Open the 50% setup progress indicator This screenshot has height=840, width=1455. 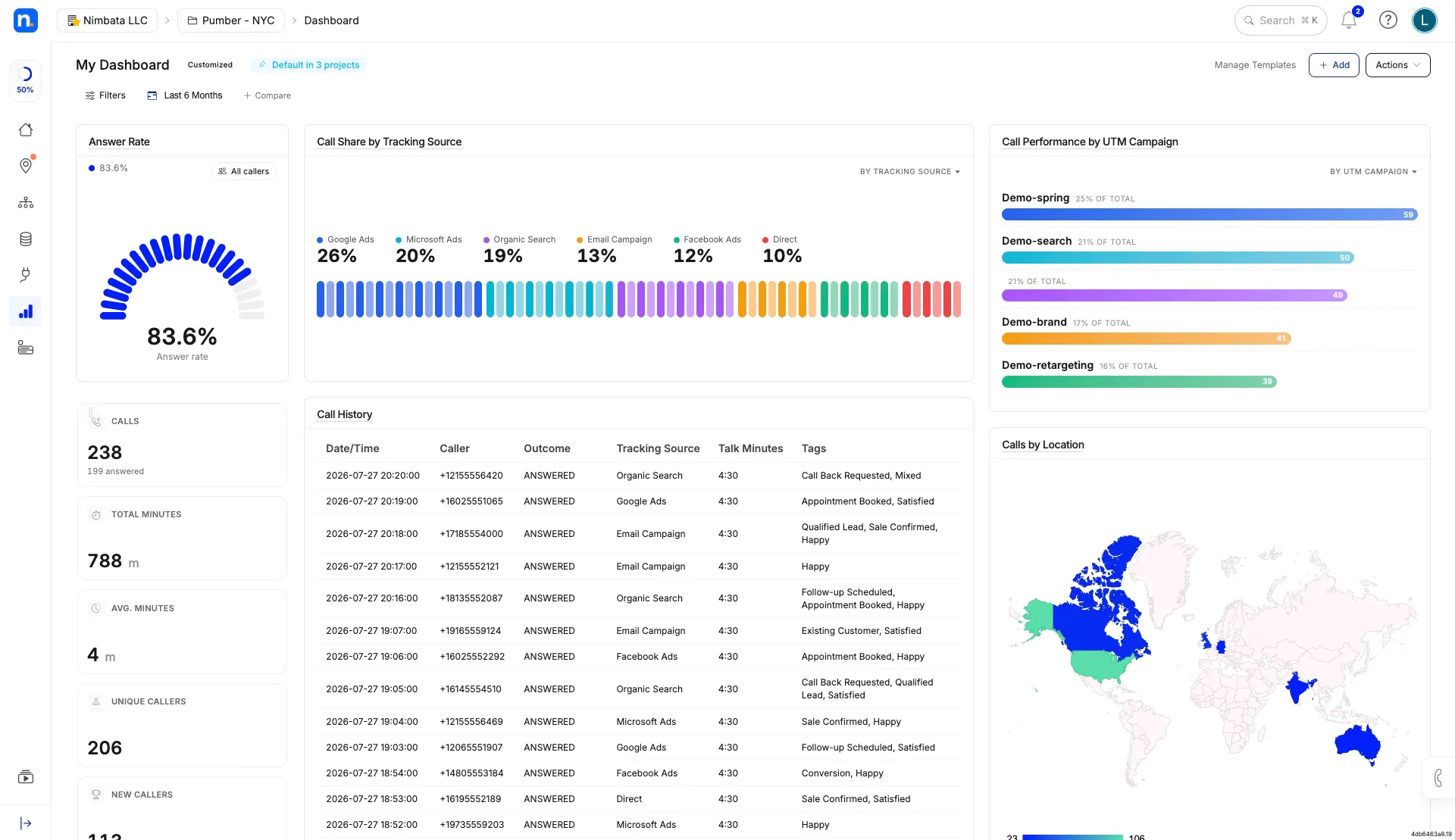point(25,80)
